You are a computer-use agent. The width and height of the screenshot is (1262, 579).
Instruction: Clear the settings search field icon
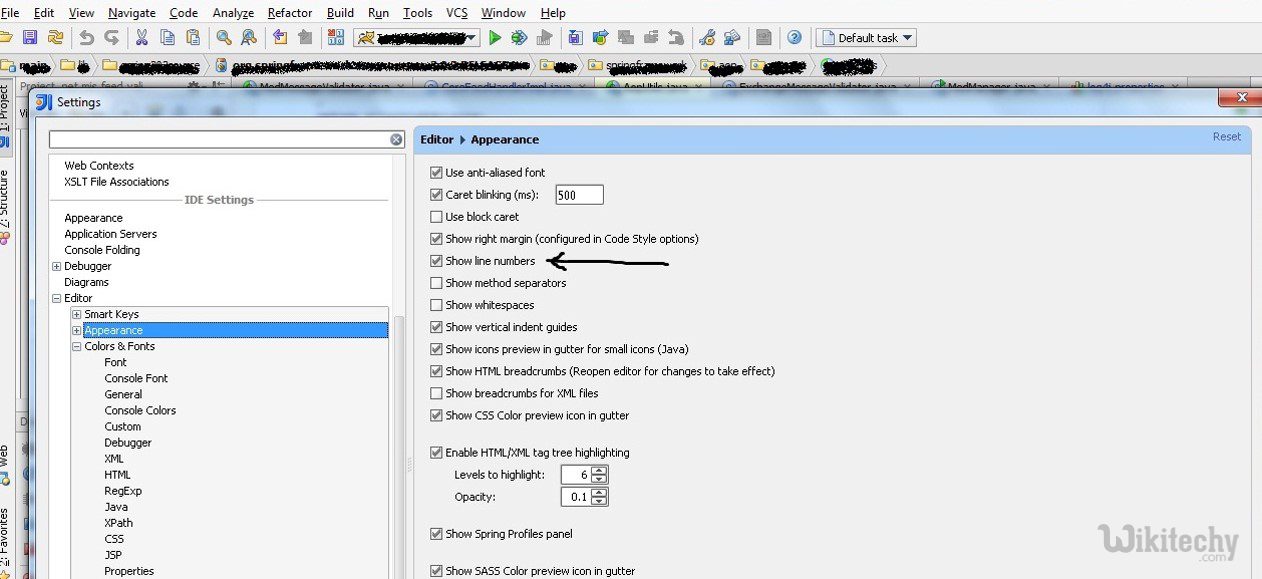click(396, 140)
